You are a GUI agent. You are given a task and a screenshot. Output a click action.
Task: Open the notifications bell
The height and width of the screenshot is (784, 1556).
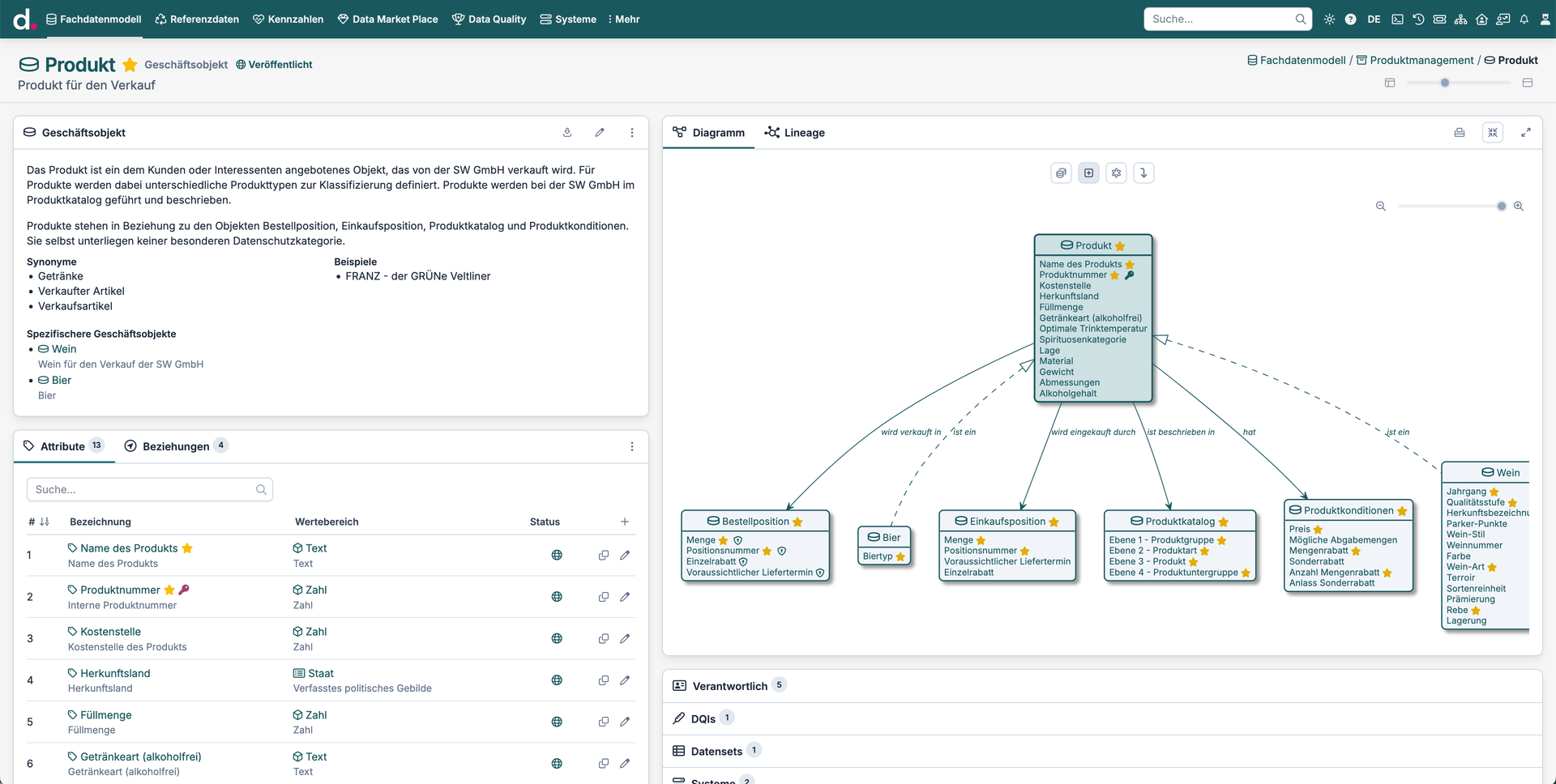1524,19
